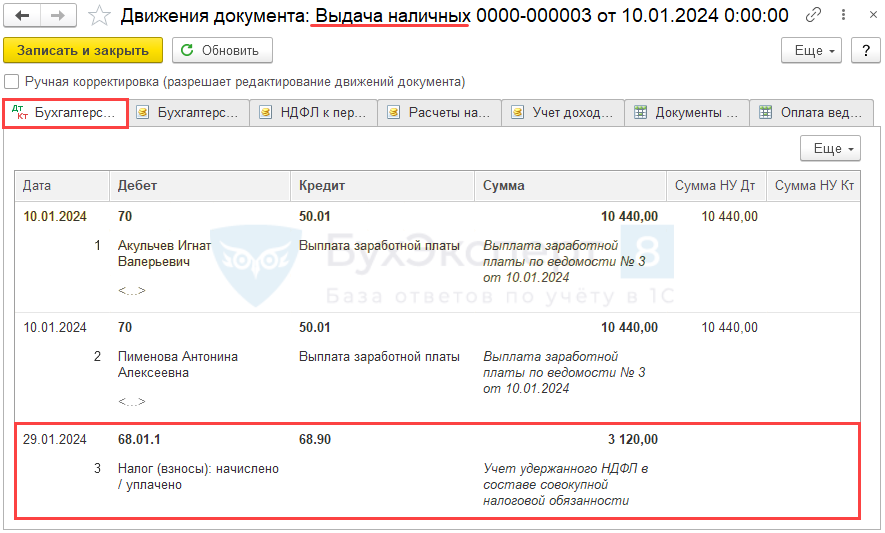Select the 3 120,00 amount cell

[x=633, y=439]
